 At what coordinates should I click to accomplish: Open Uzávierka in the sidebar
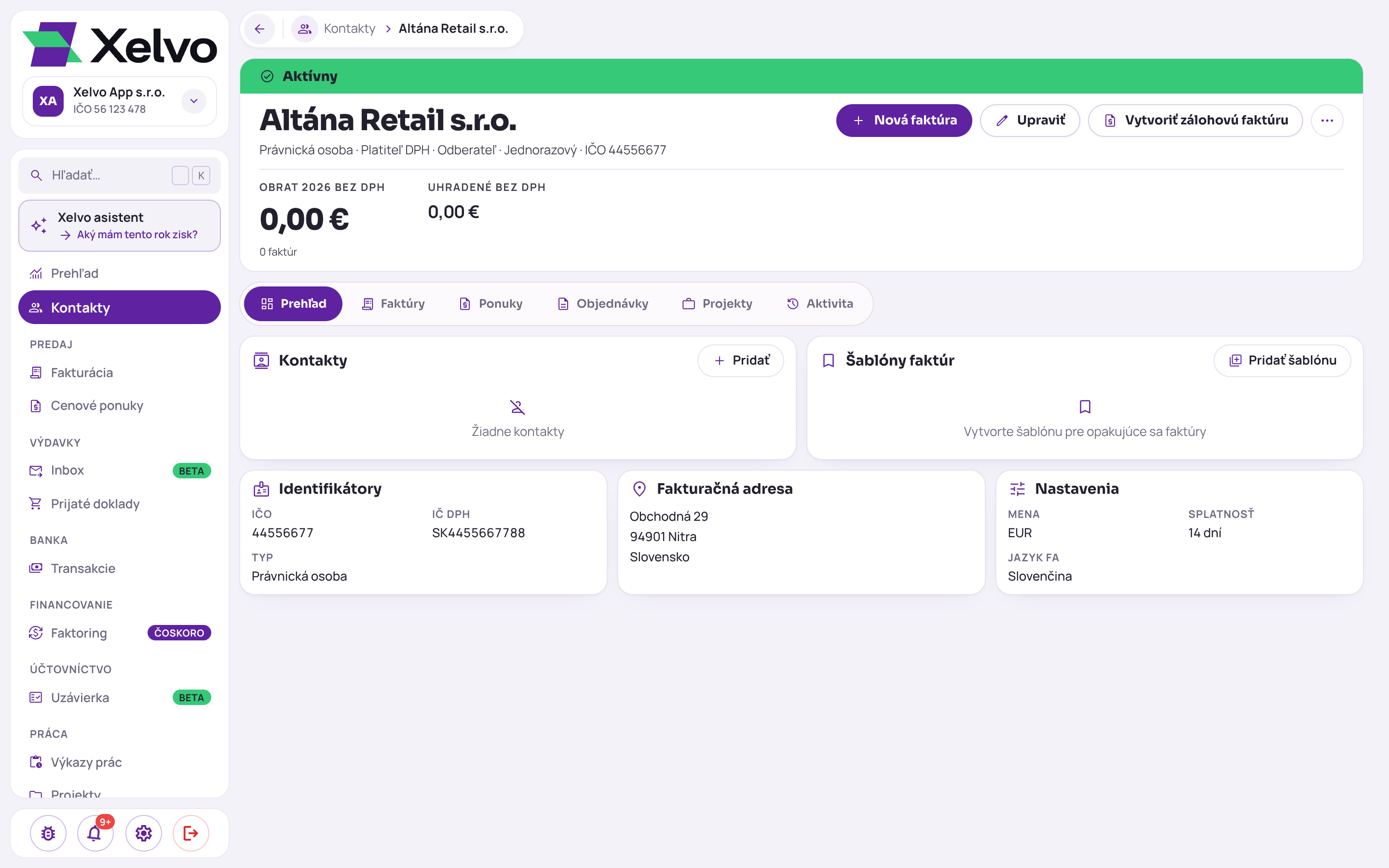tap(120, 698)
